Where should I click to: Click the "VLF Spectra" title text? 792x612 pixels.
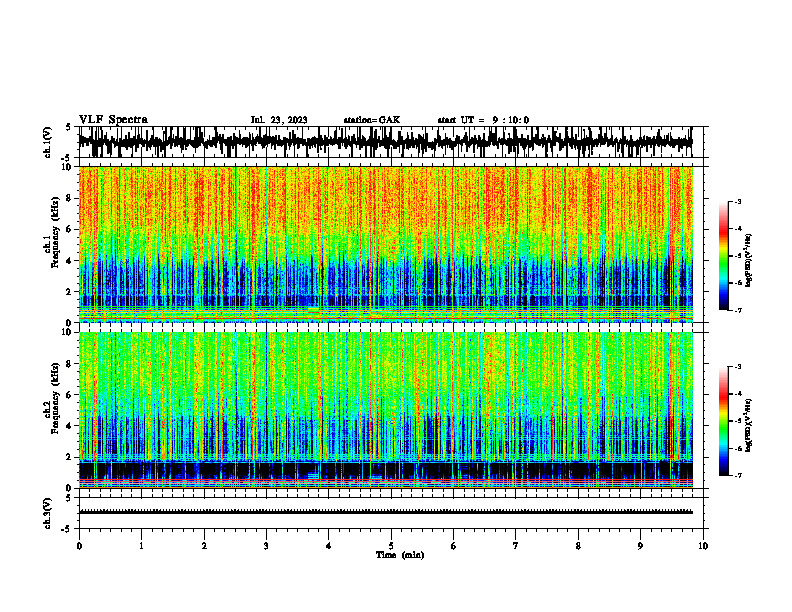pos(113,120)
